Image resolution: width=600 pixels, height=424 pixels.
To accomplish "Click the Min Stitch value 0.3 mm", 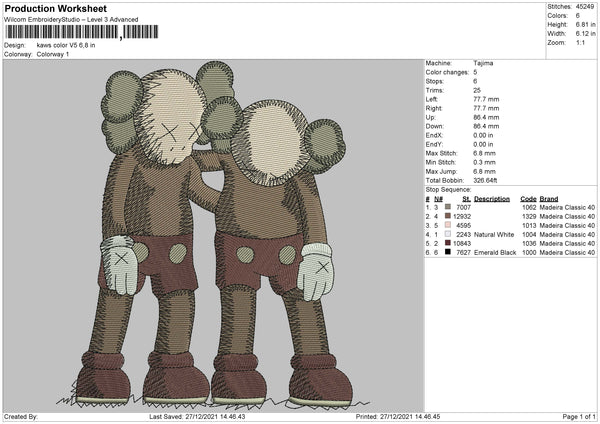I will click(x=484, y=163).
